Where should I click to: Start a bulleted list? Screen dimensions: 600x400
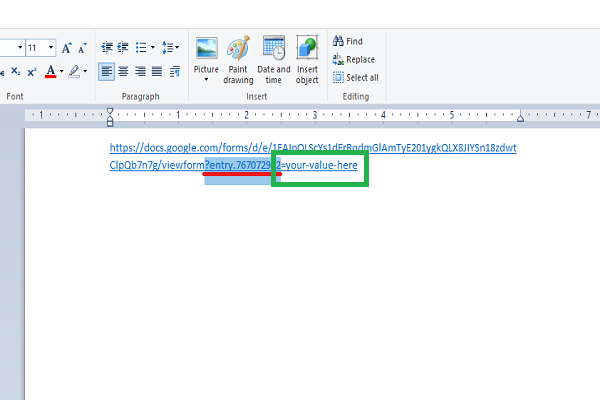coord(141,47)
